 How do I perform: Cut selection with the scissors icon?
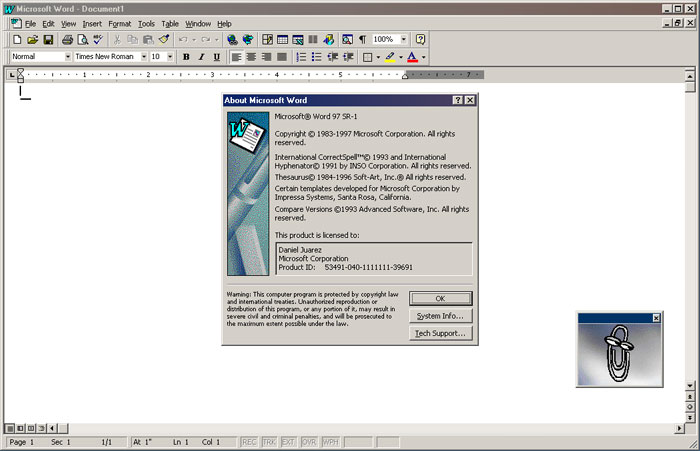[x=117, y=40]
